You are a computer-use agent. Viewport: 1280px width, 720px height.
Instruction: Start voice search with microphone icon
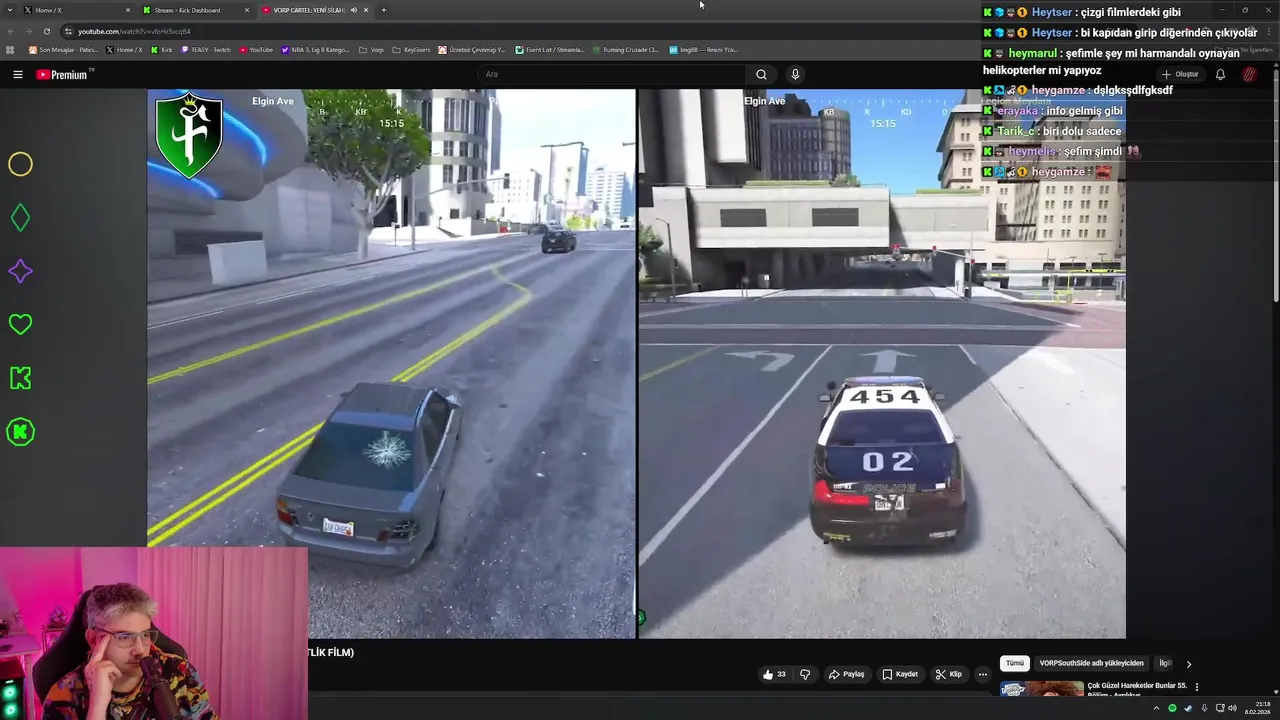[x=795, y=74]
